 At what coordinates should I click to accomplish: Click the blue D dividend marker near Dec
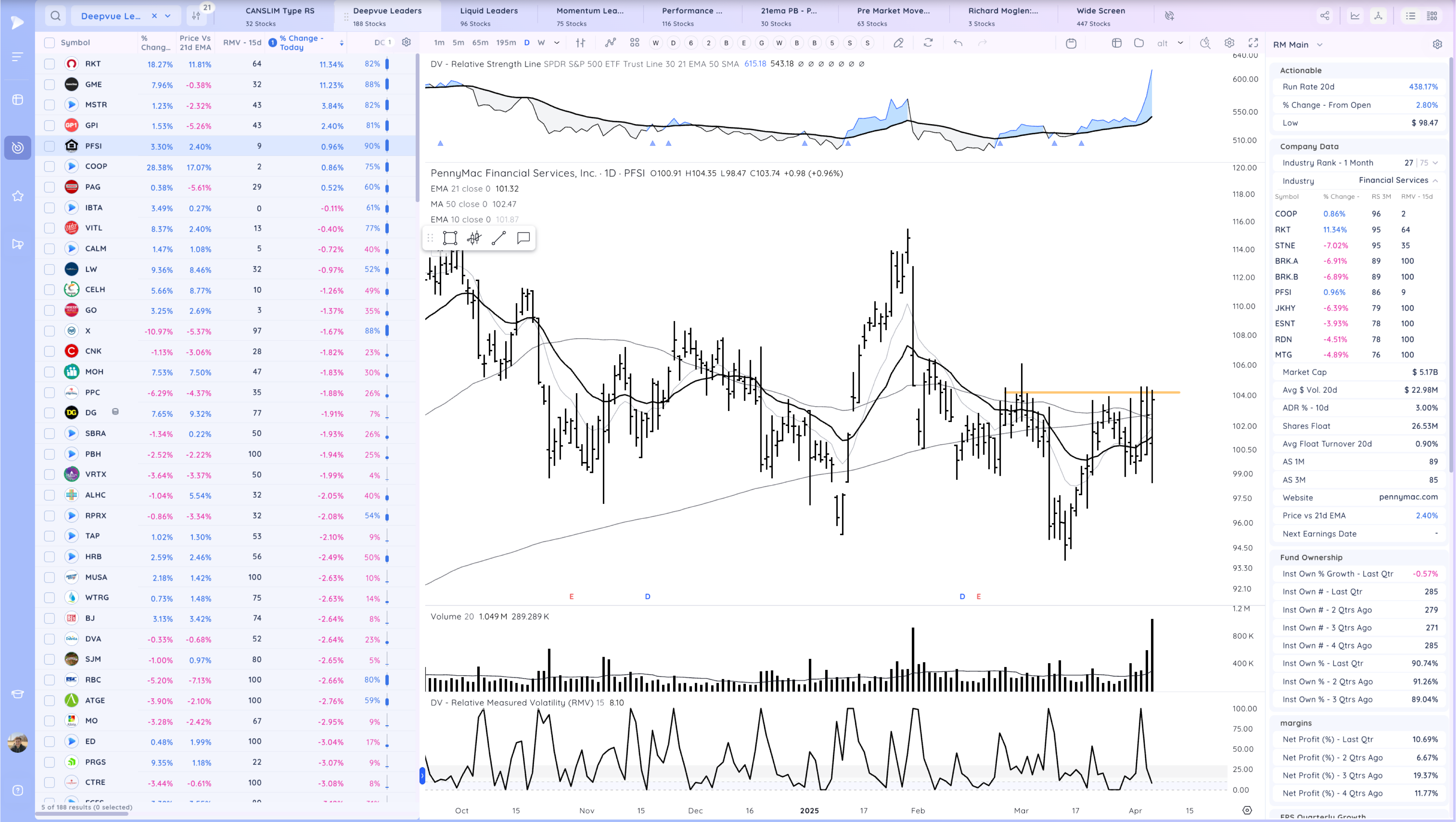click(648, 596)
